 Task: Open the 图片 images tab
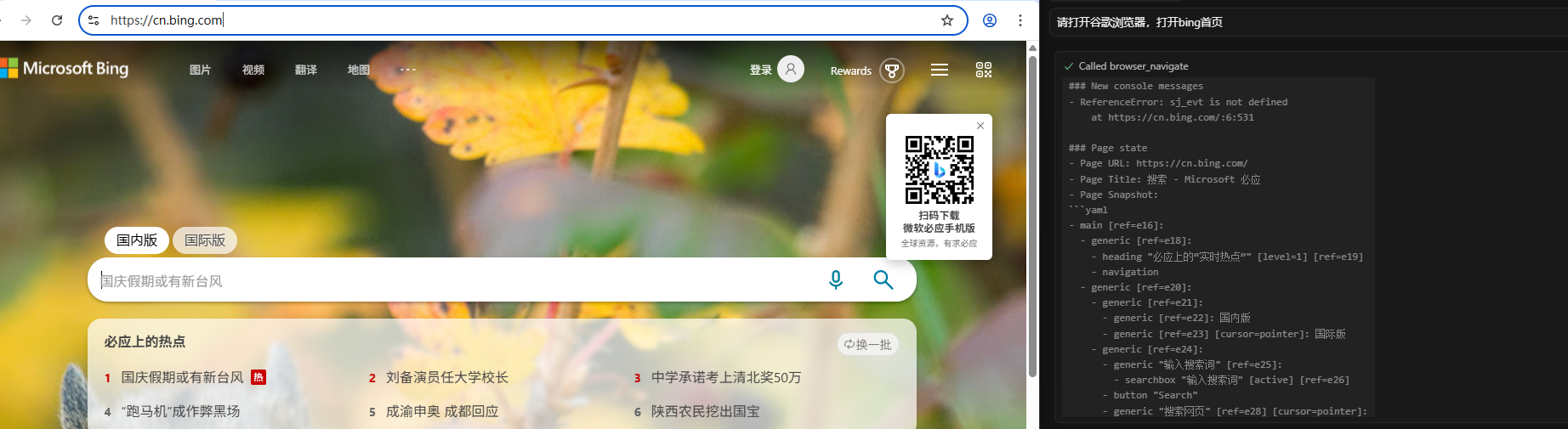(x=201, y=70)
